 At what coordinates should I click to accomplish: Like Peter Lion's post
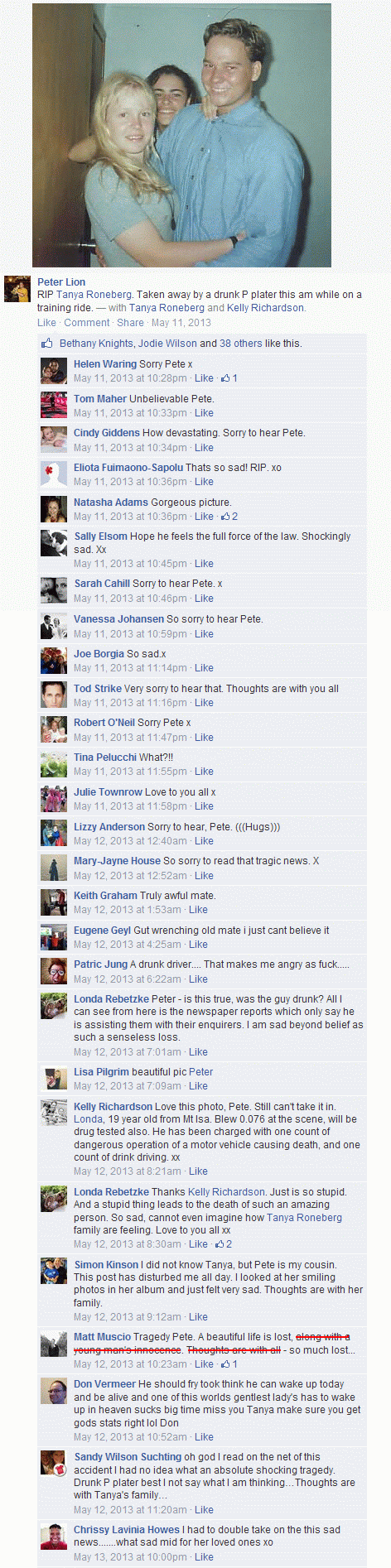coord(47,323)
